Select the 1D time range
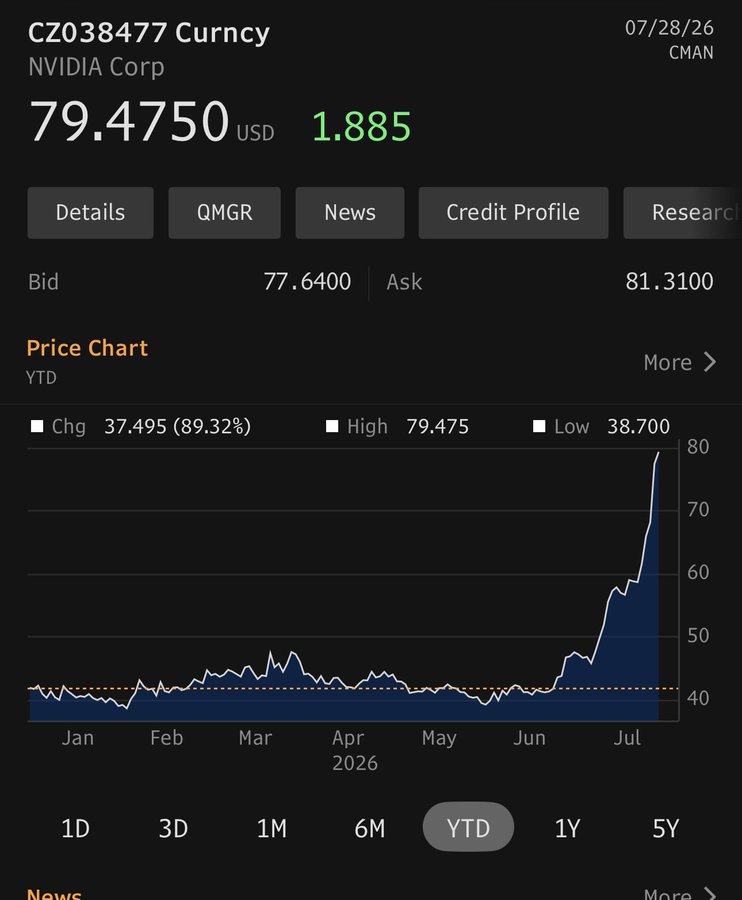The width and height of the screenshot is (742, 900). (75, 828)
